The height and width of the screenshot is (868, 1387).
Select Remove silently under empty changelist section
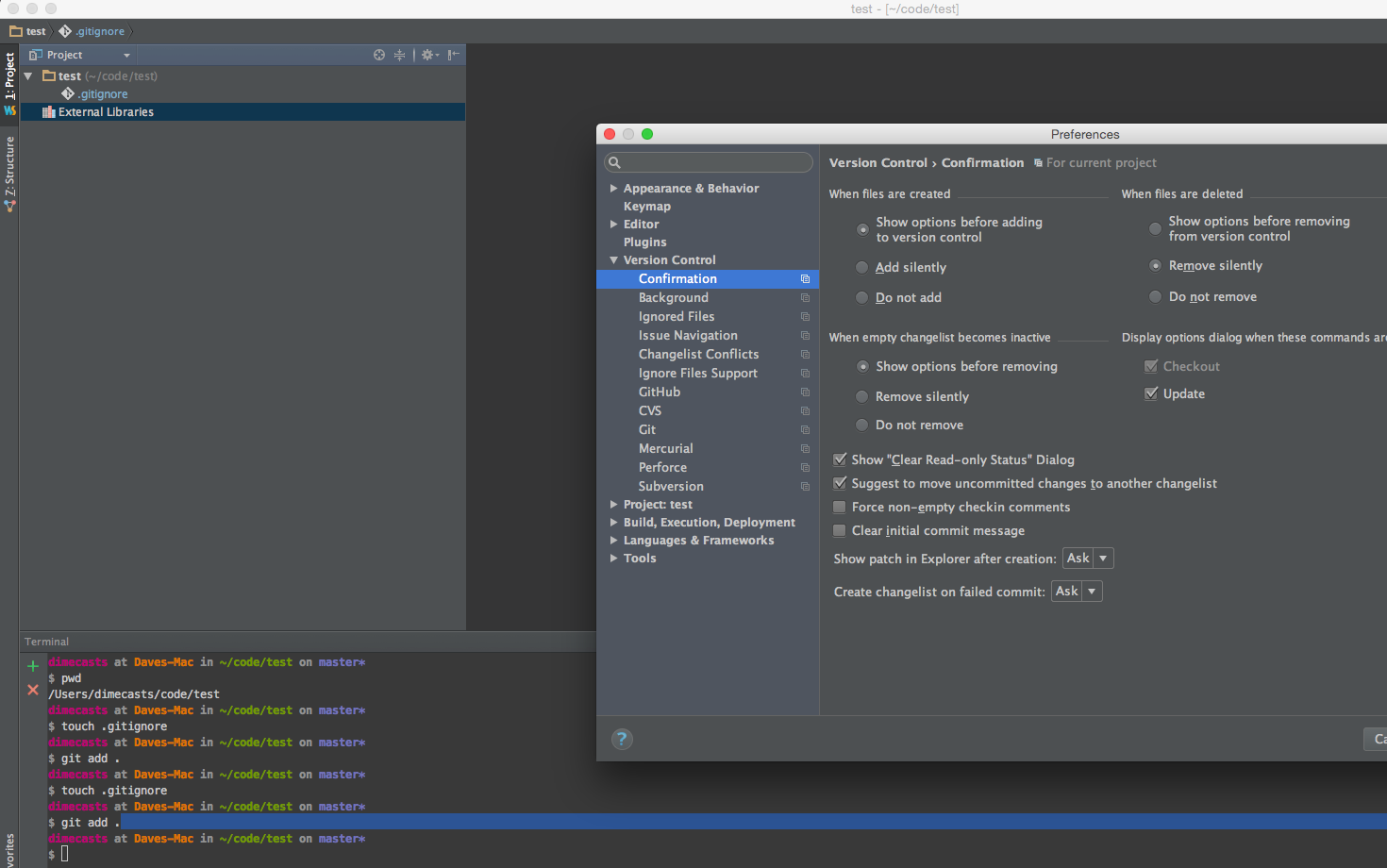[x=861, y=396]
